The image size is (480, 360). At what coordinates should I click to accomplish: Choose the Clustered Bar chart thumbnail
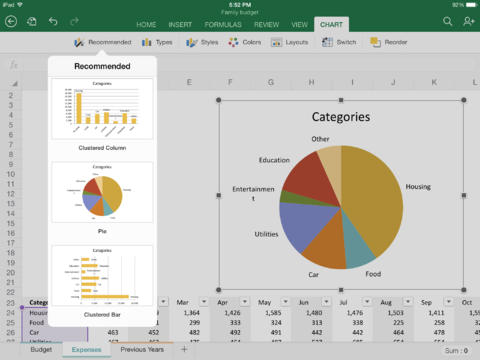(x=102, y=276)
